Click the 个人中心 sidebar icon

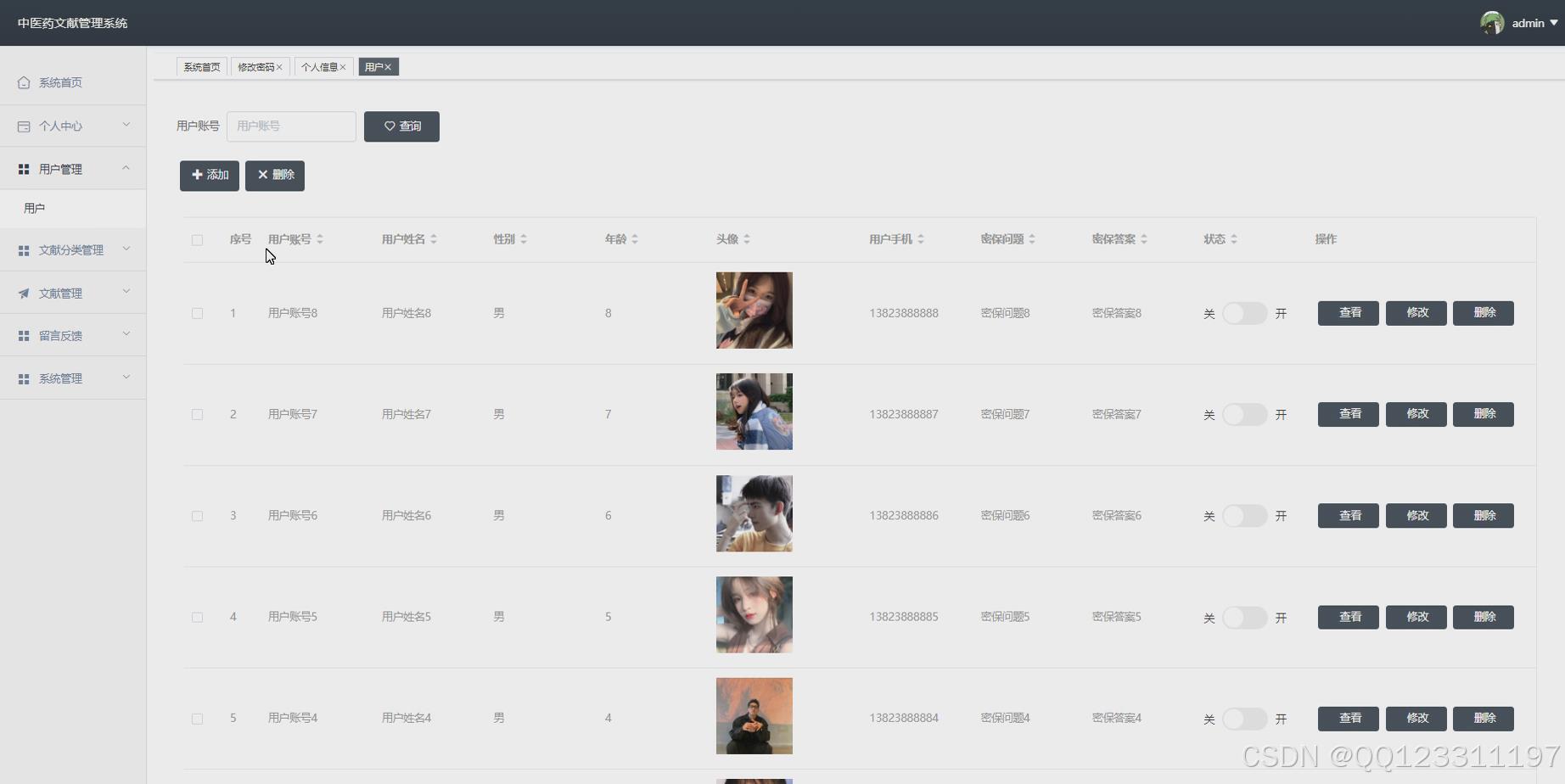(x=24, y=126)
